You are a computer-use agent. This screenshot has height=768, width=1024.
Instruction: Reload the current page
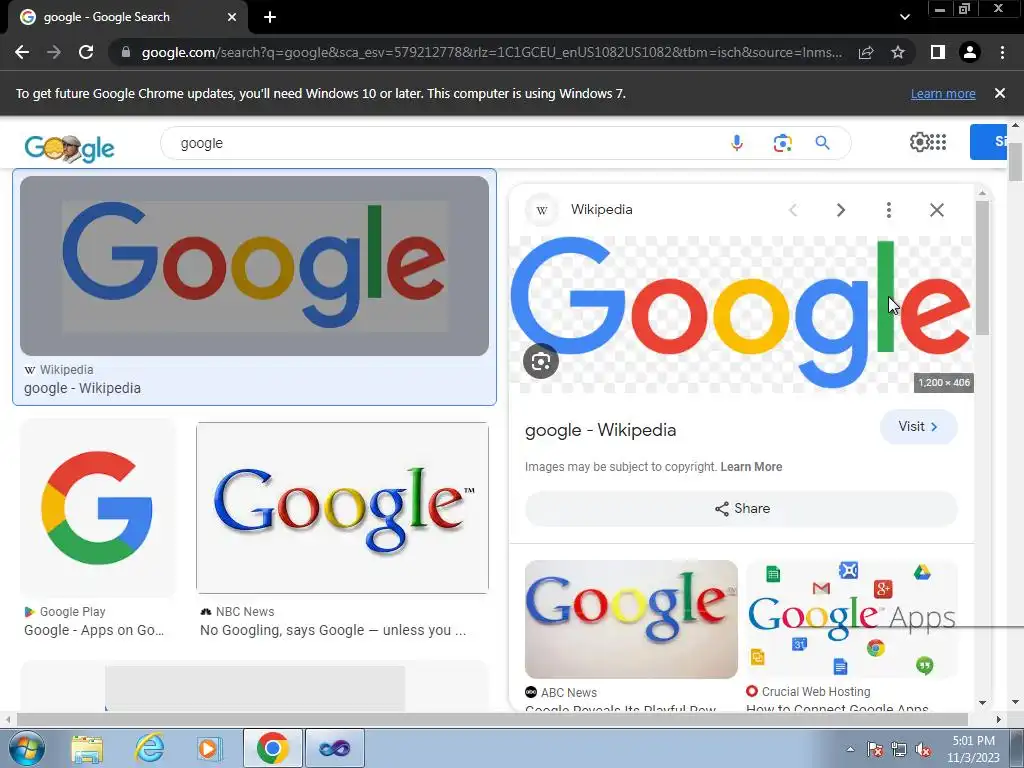[x=86, y=52]
